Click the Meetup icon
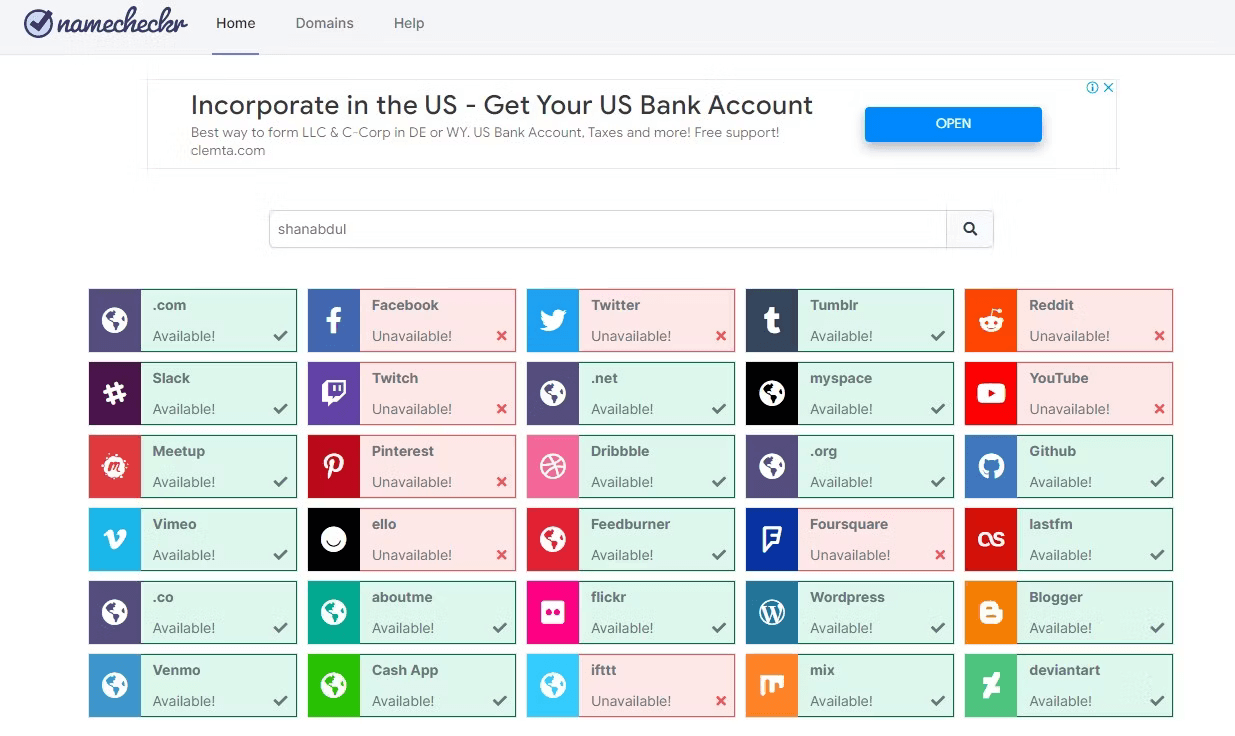This screenshot has height=736, width=1235. tap(115, 467)
